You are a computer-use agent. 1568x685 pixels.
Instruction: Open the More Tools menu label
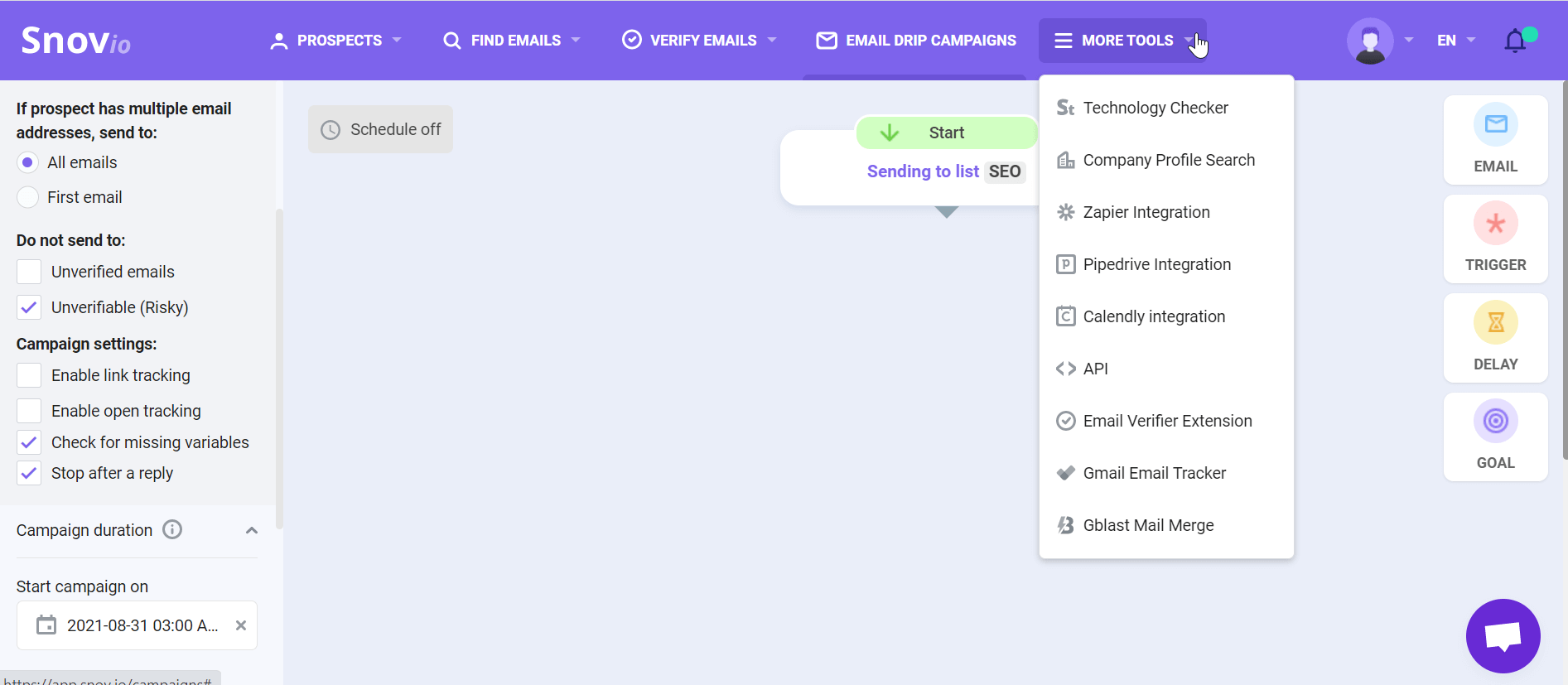[1127, 41]
